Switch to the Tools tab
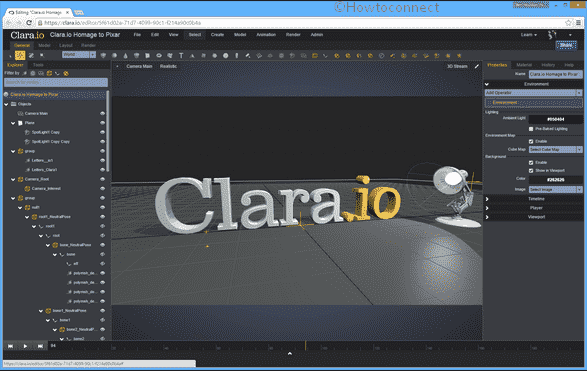 (x=38, y=65)
